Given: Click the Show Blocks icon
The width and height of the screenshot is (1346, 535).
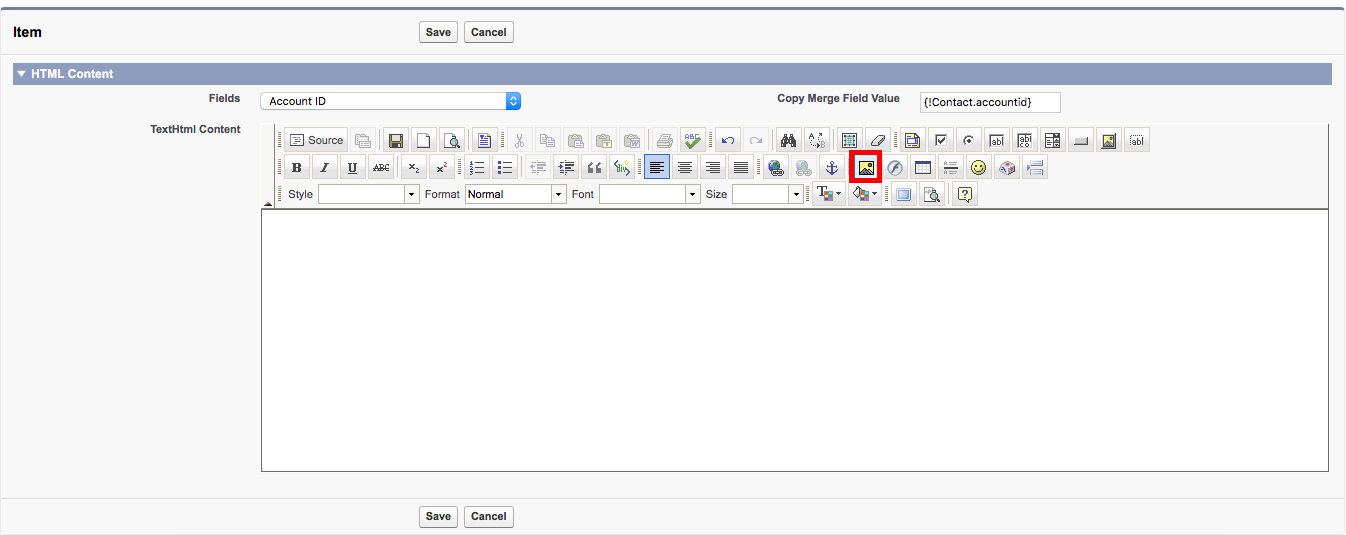Looking at the screenshot, I should [x=931, y=194].
